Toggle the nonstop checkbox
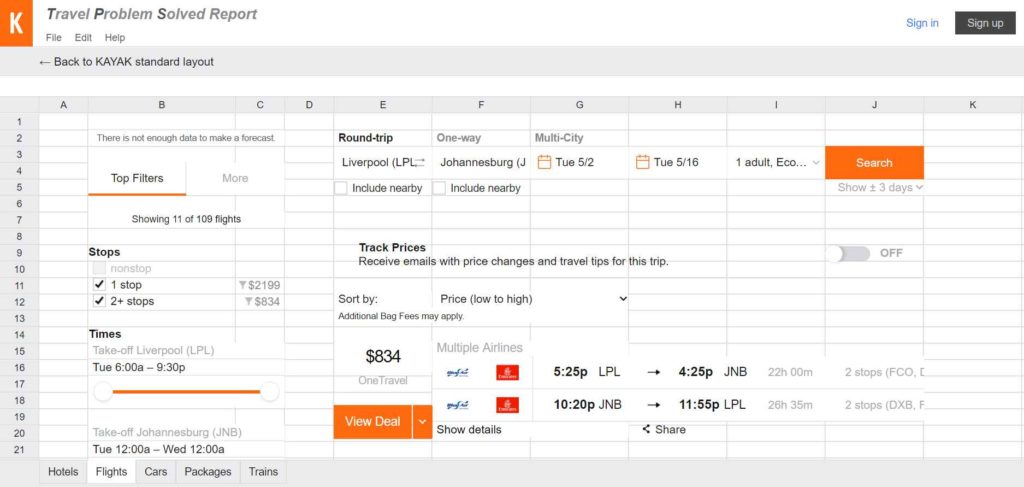Viewport: 1024px width, 487px height. click(x=99, y=268)
